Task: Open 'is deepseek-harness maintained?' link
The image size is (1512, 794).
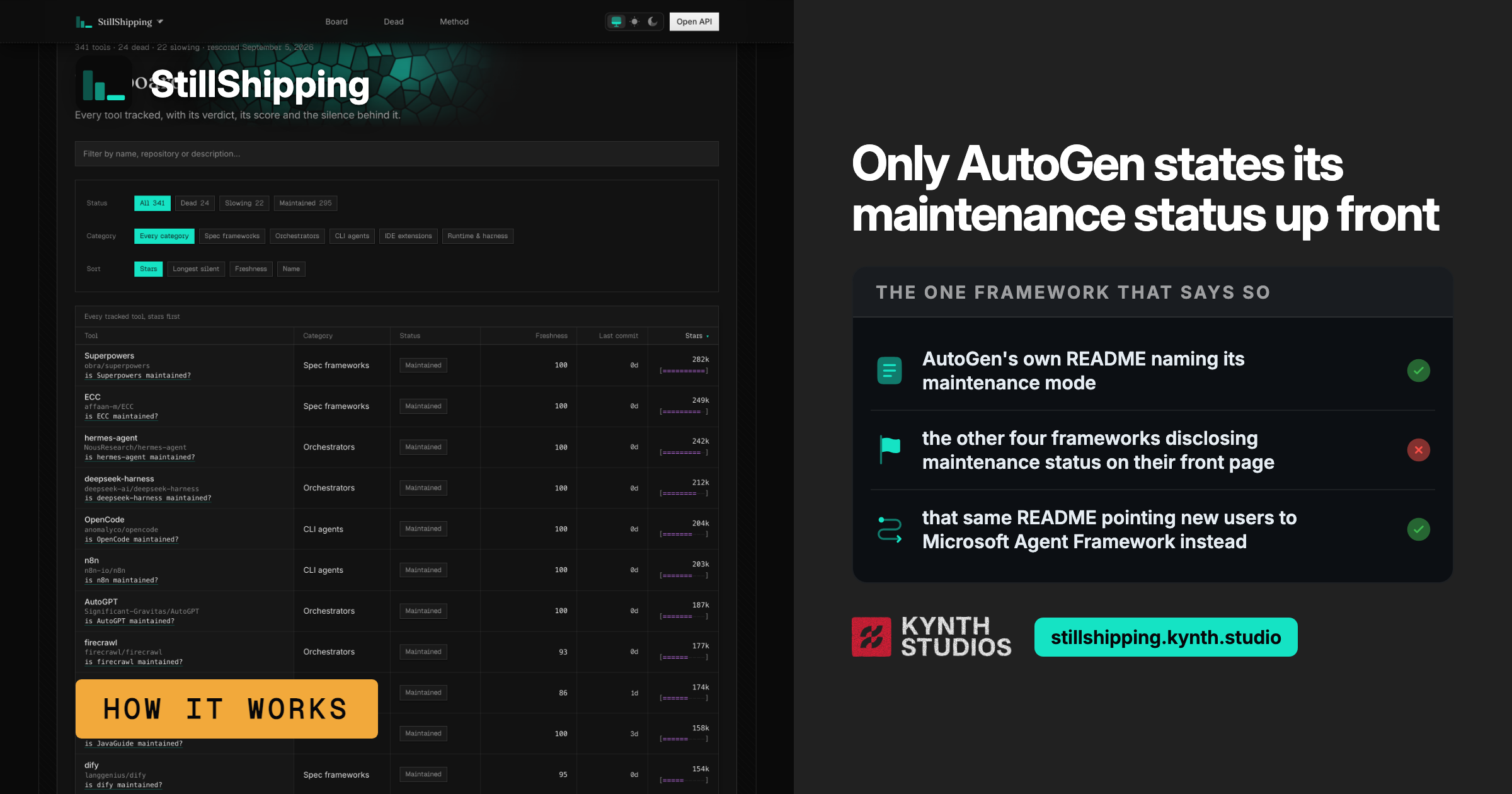Action: [147, 498]
